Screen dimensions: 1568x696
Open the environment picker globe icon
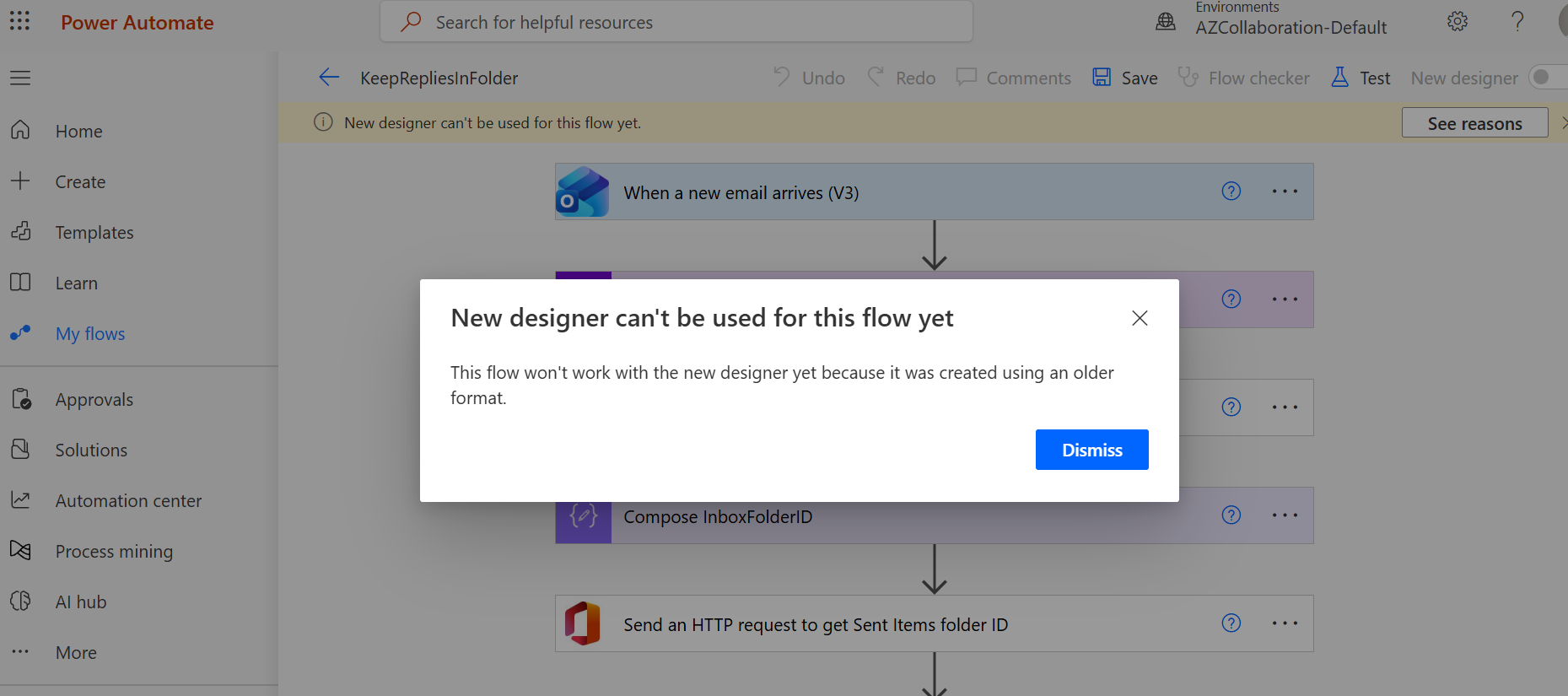pos(1166,22)
